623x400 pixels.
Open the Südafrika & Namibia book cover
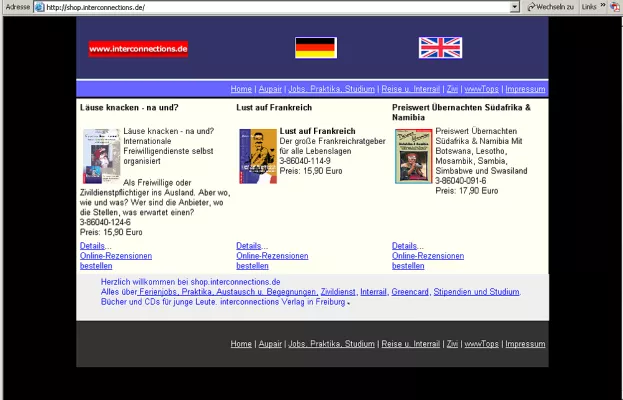point(413,155)
